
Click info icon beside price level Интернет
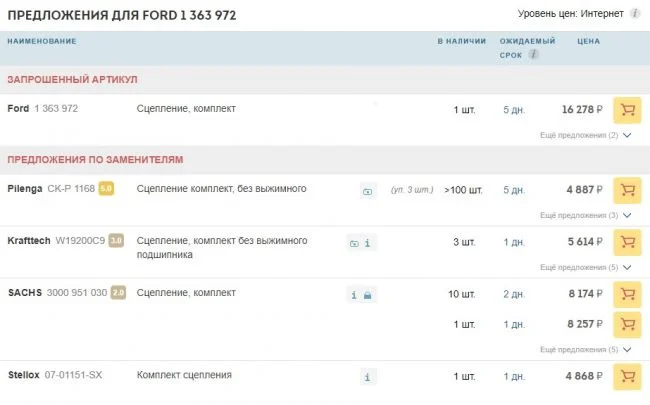(x=635, y=13)
